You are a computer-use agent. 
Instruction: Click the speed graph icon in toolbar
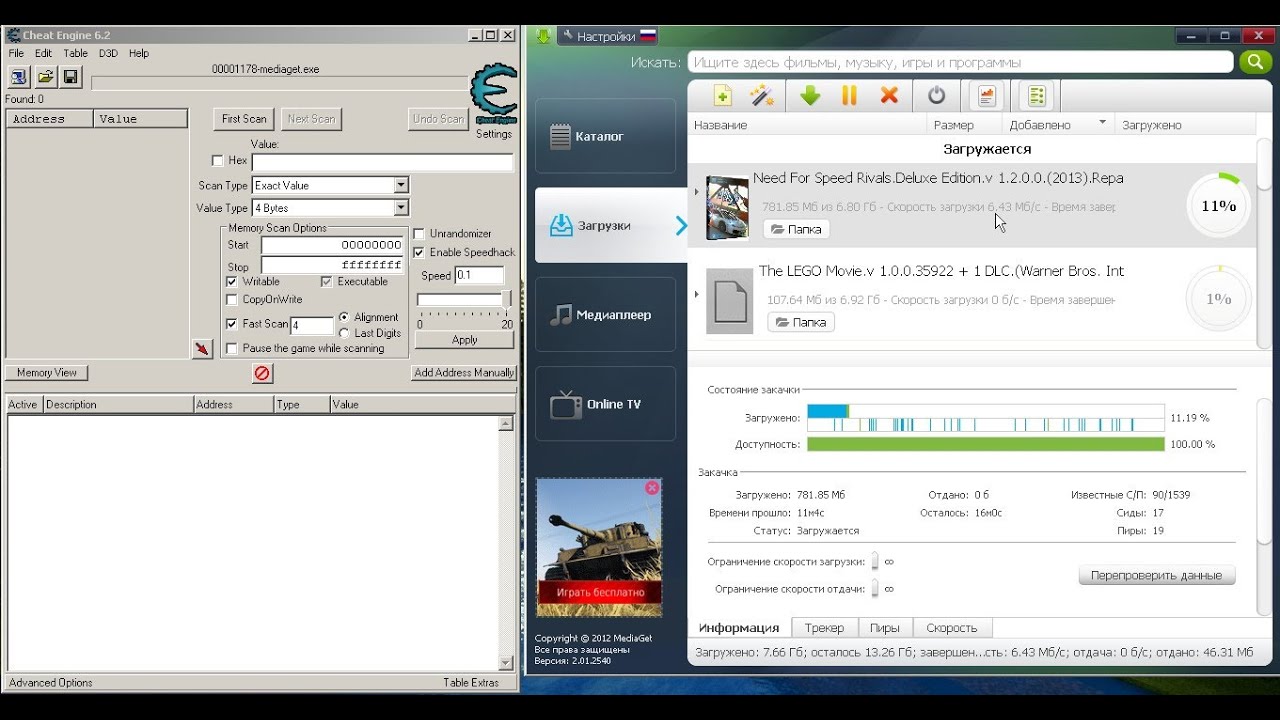coord(987,96)
